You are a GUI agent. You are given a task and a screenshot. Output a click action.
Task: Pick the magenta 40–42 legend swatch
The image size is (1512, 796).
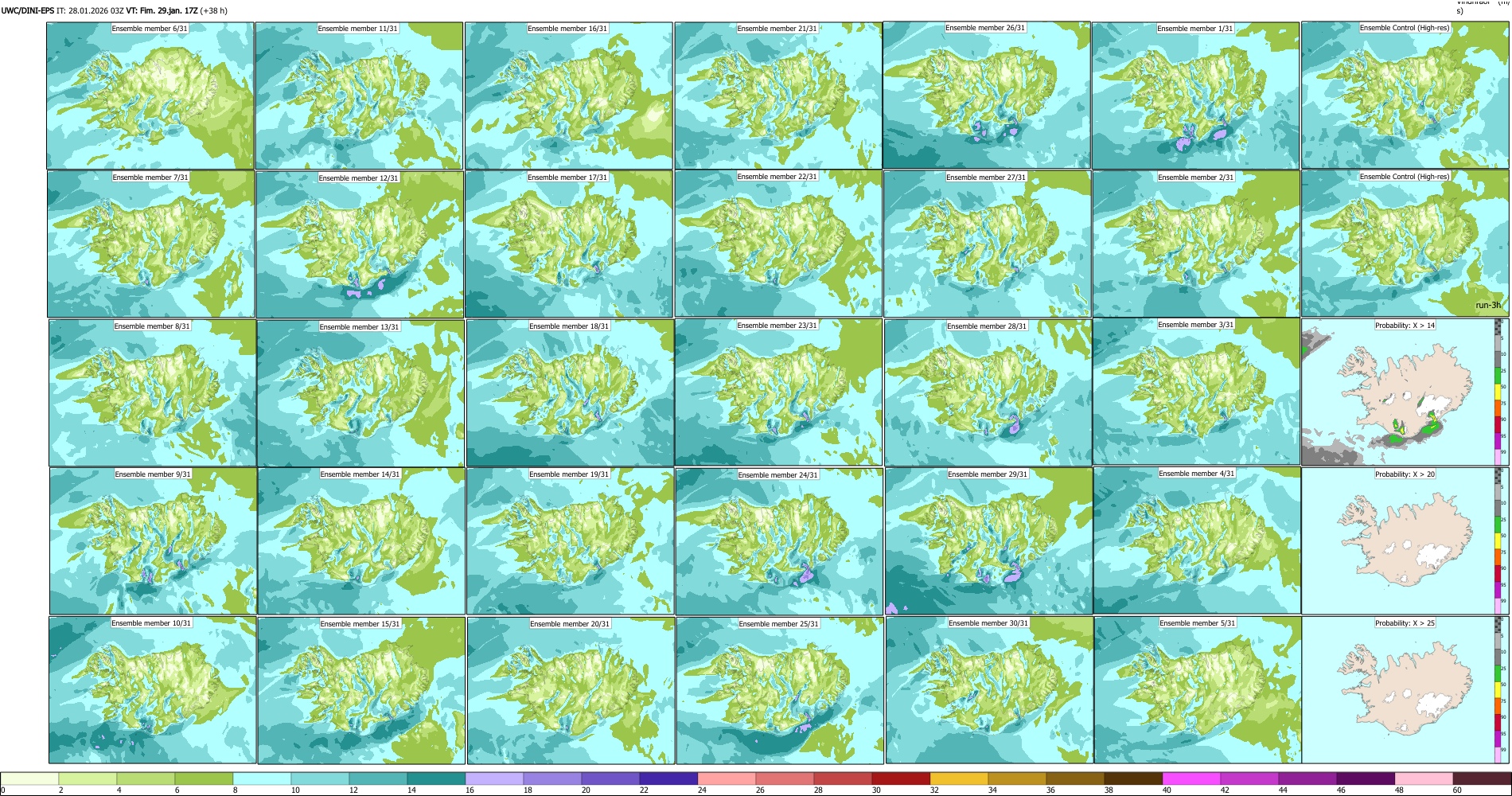coord(1191,779)
